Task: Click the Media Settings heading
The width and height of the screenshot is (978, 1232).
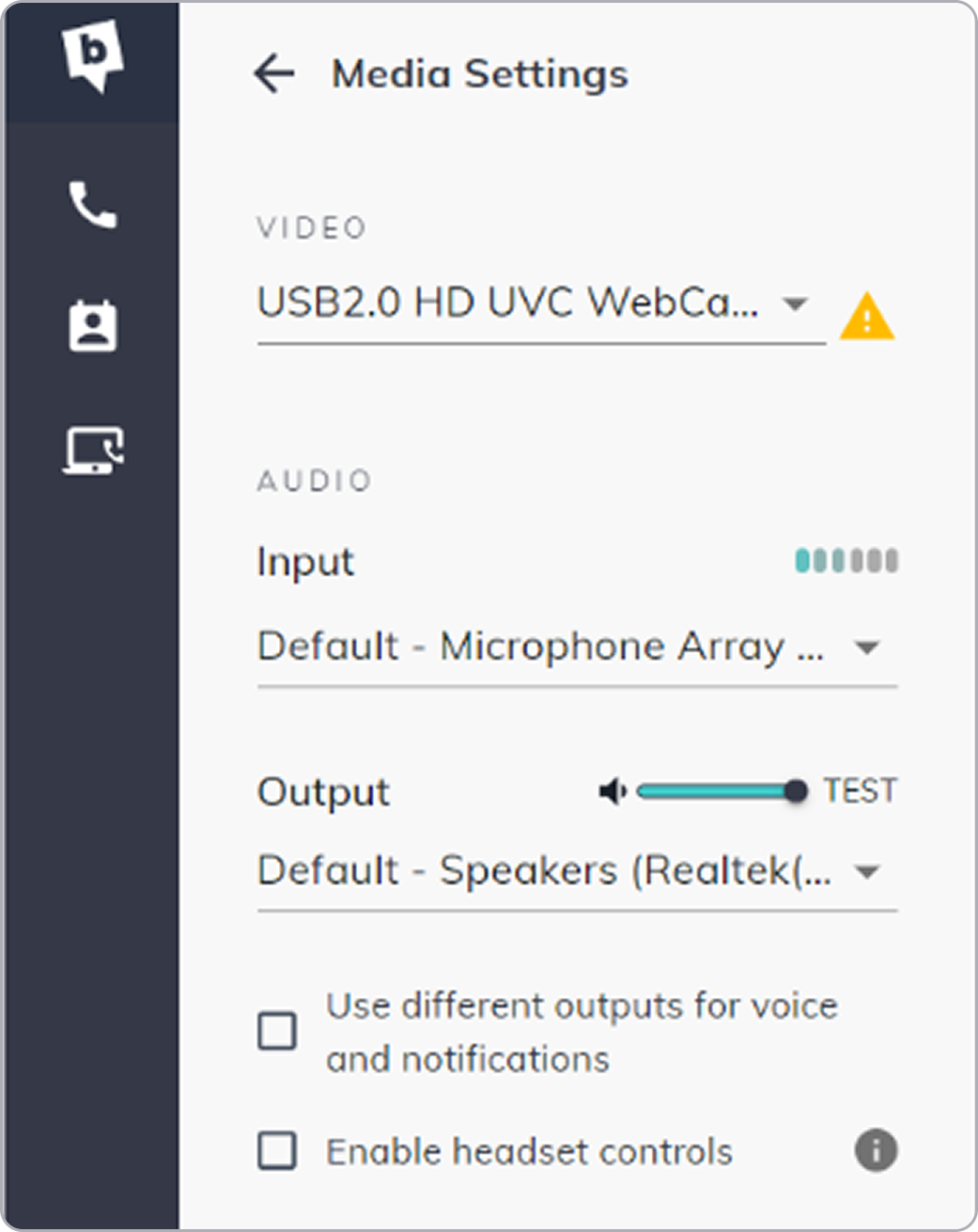Action: (479, 73)
